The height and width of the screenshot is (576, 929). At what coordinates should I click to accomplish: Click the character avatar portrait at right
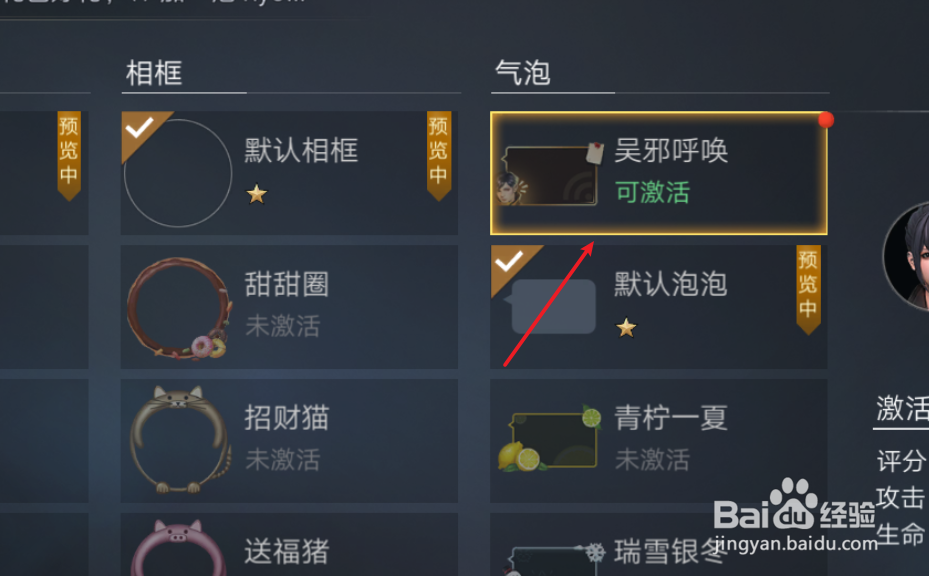point(906,256)
